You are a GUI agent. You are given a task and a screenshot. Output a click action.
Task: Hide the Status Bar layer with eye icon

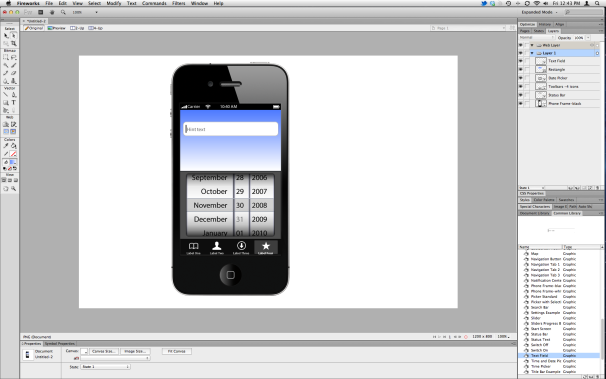coord(521,95)
